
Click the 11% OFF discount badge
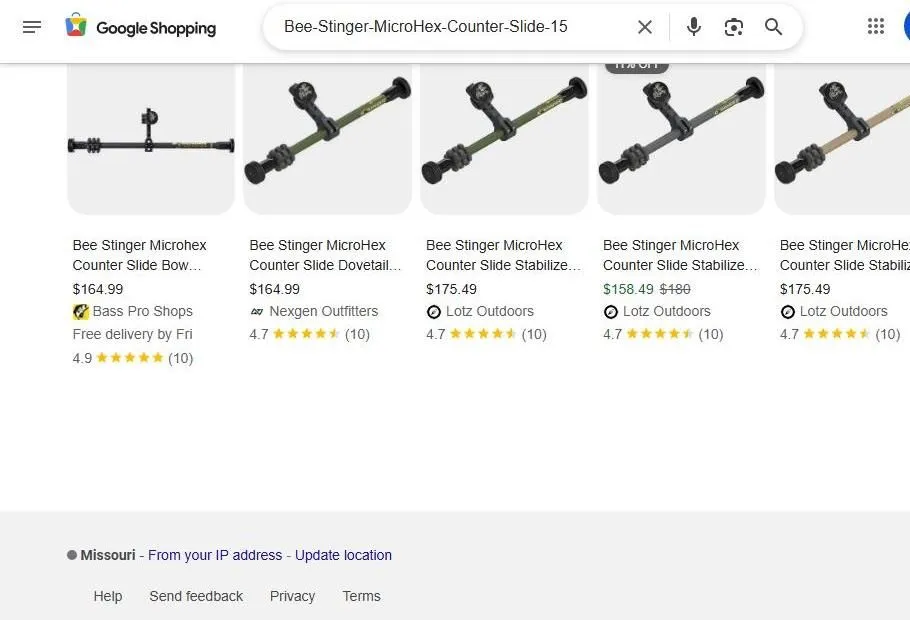click(637, 62)
